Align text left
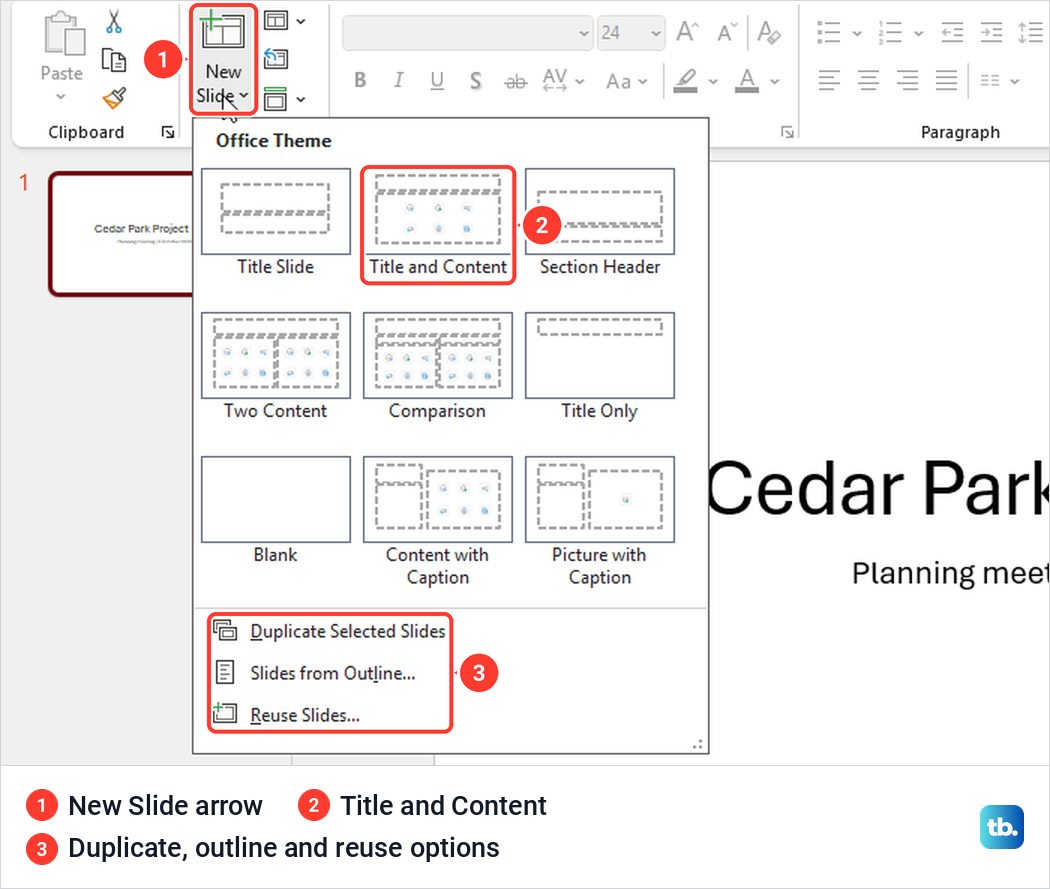Screen dimensions: 1050x889 pos(829,80)
